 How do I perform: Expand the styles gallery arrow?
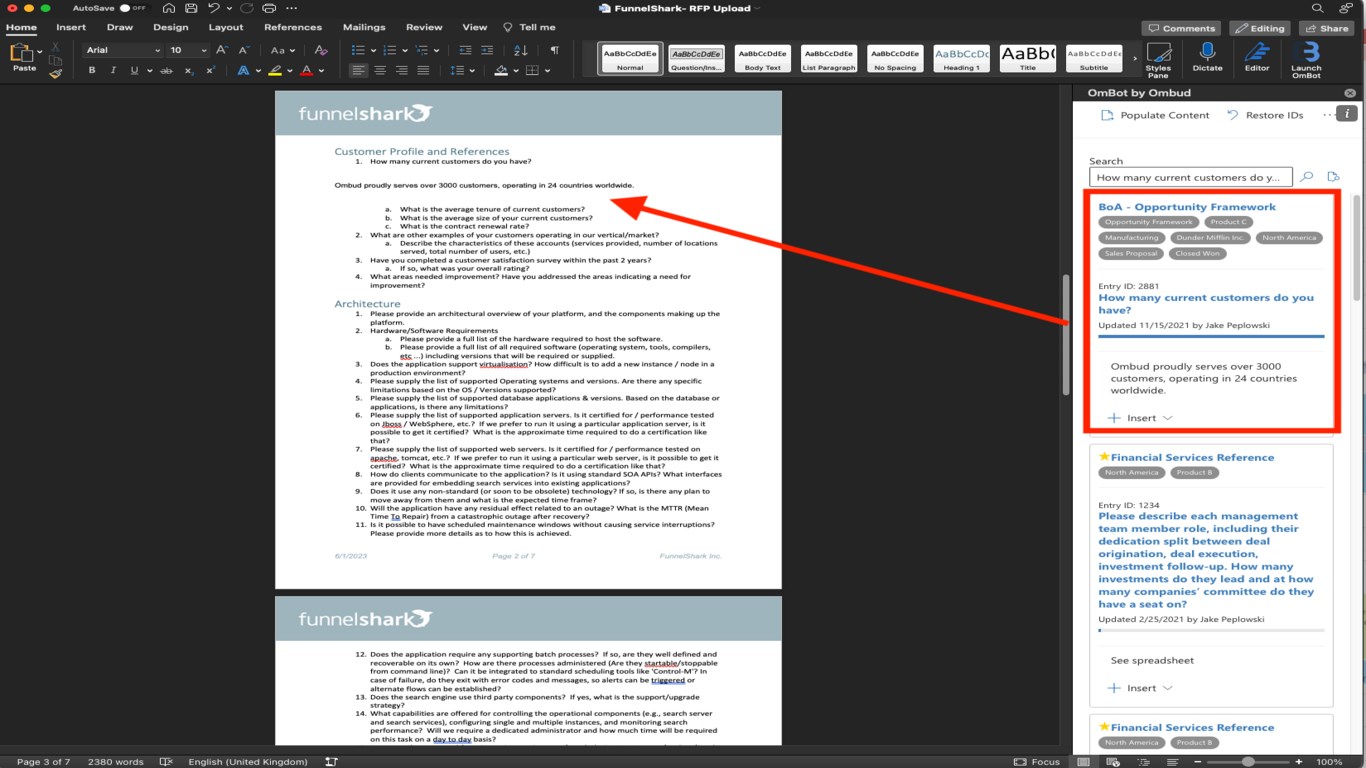point(1134,58)
